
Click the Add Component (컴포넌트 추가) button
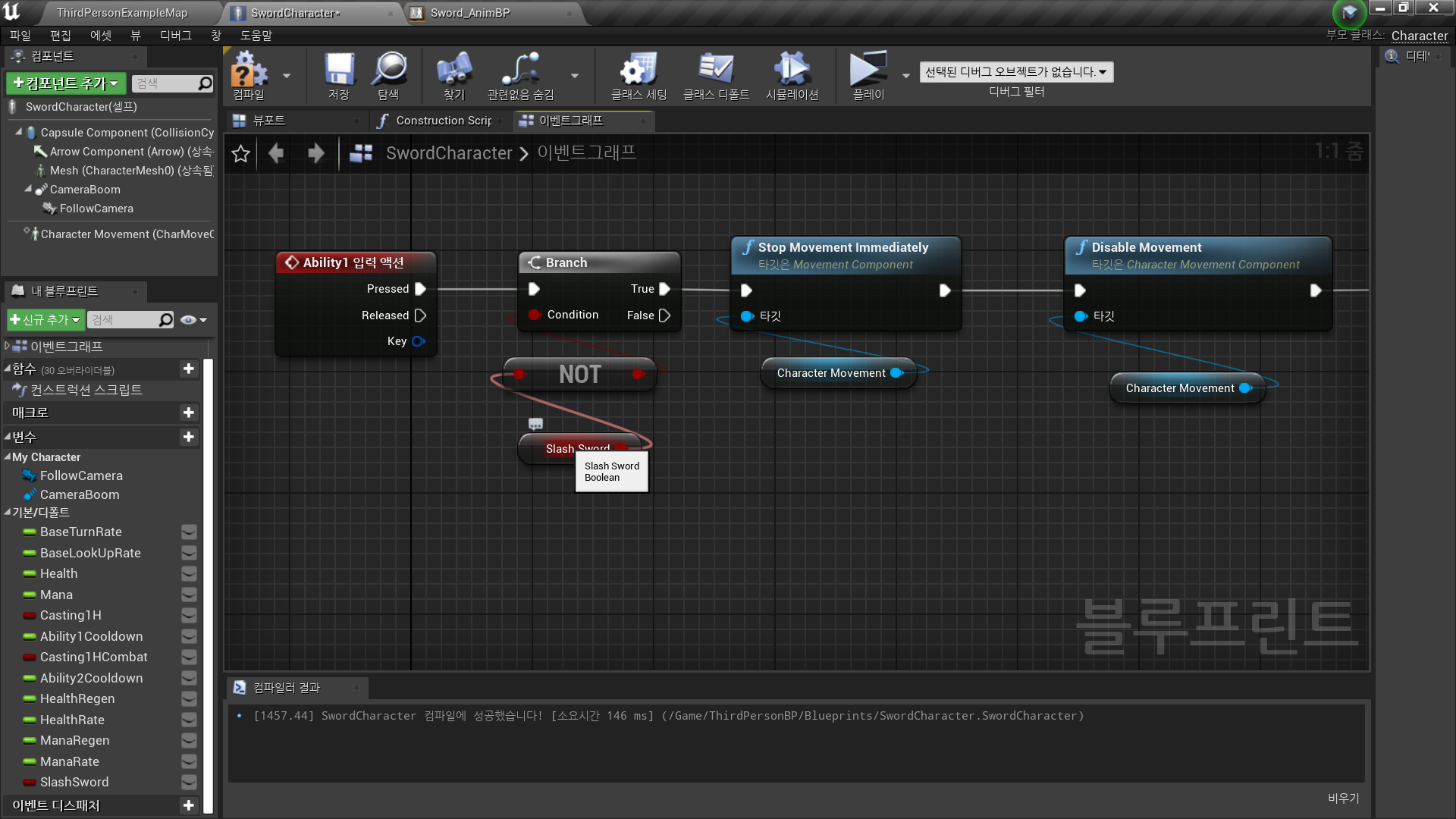[x=66, y=83]
